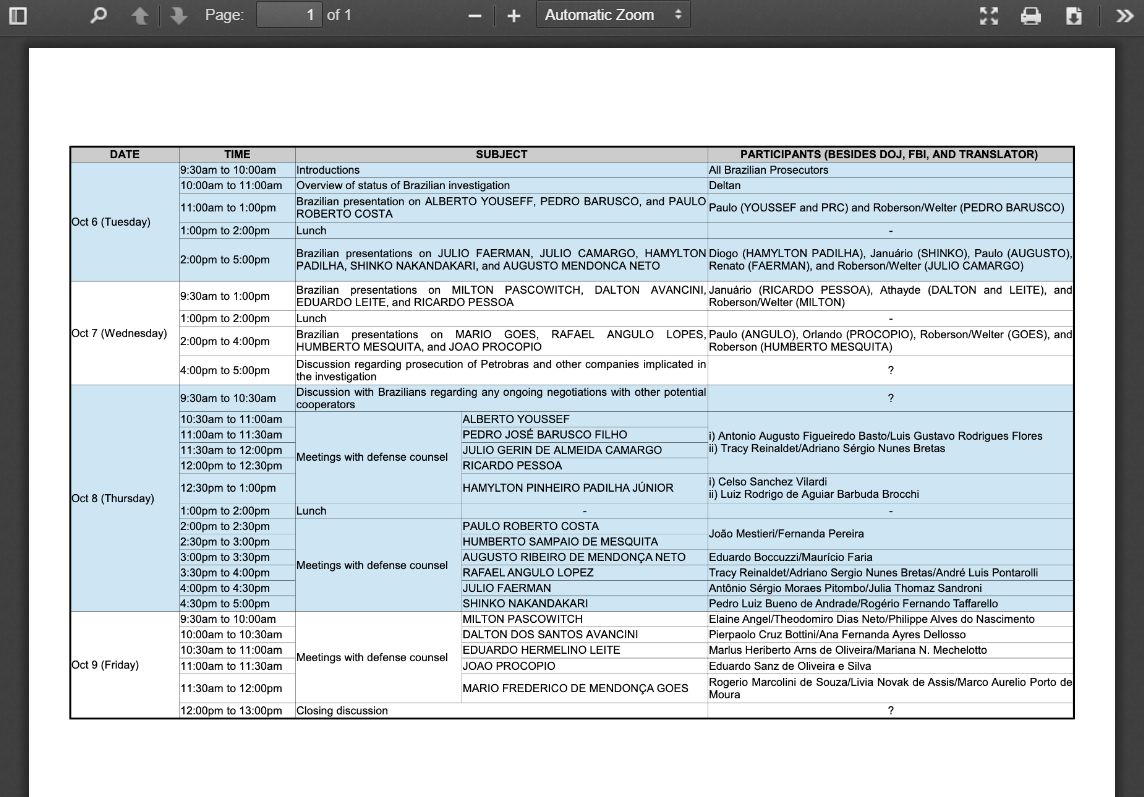Screen dimensions: 1144x797
Task: Click the Oct 9 (Friday) date cell
Action: coord(125,665)
